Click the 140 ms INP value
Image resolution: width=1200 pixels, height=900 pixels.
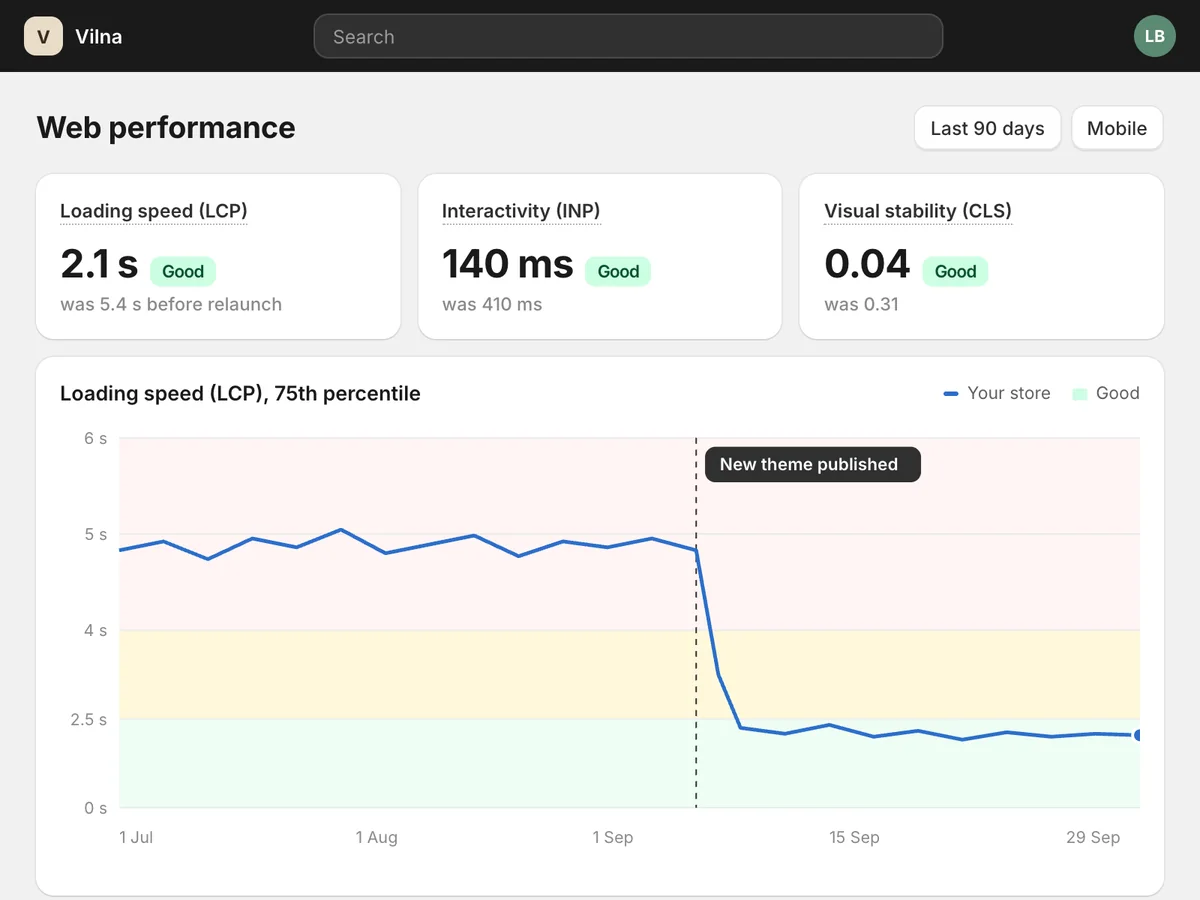[508, 264]
